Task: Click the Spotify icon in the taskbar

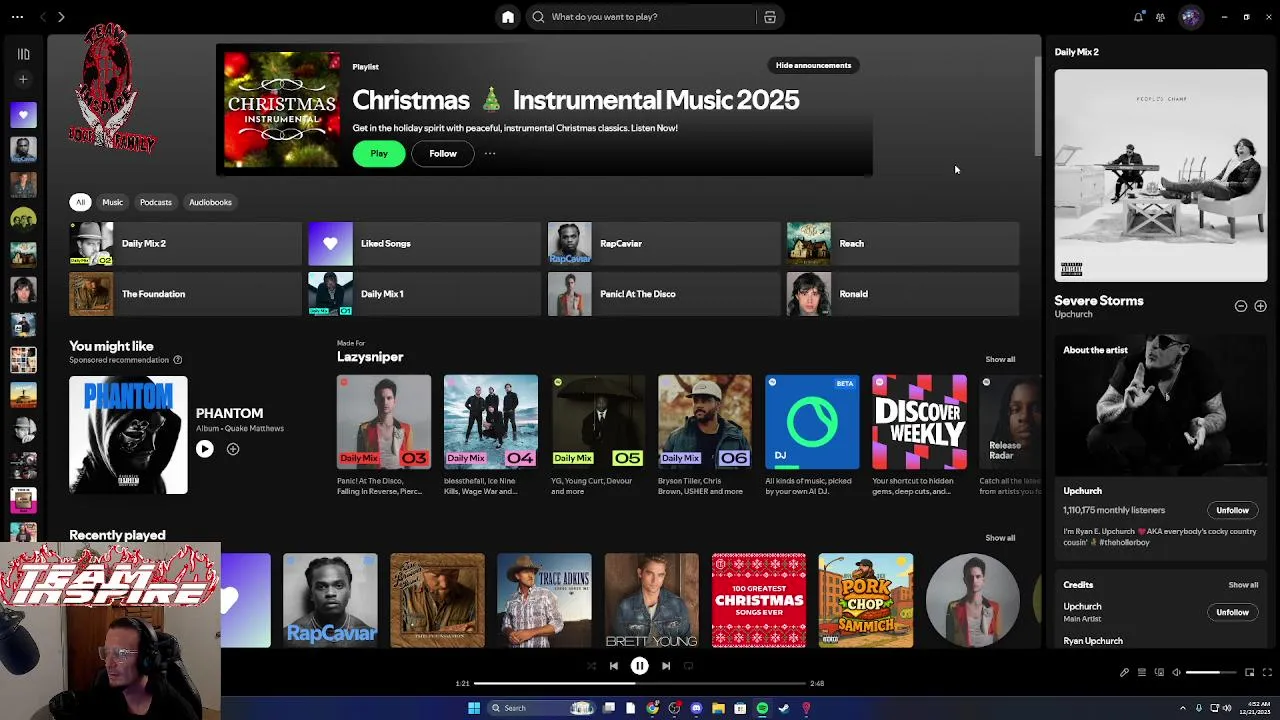Action: point(762,708)
